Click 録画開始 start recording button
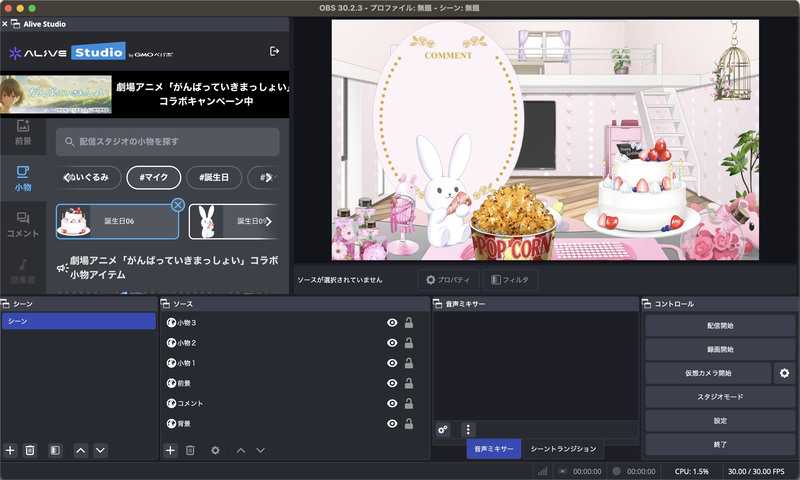 pos(720,349)
